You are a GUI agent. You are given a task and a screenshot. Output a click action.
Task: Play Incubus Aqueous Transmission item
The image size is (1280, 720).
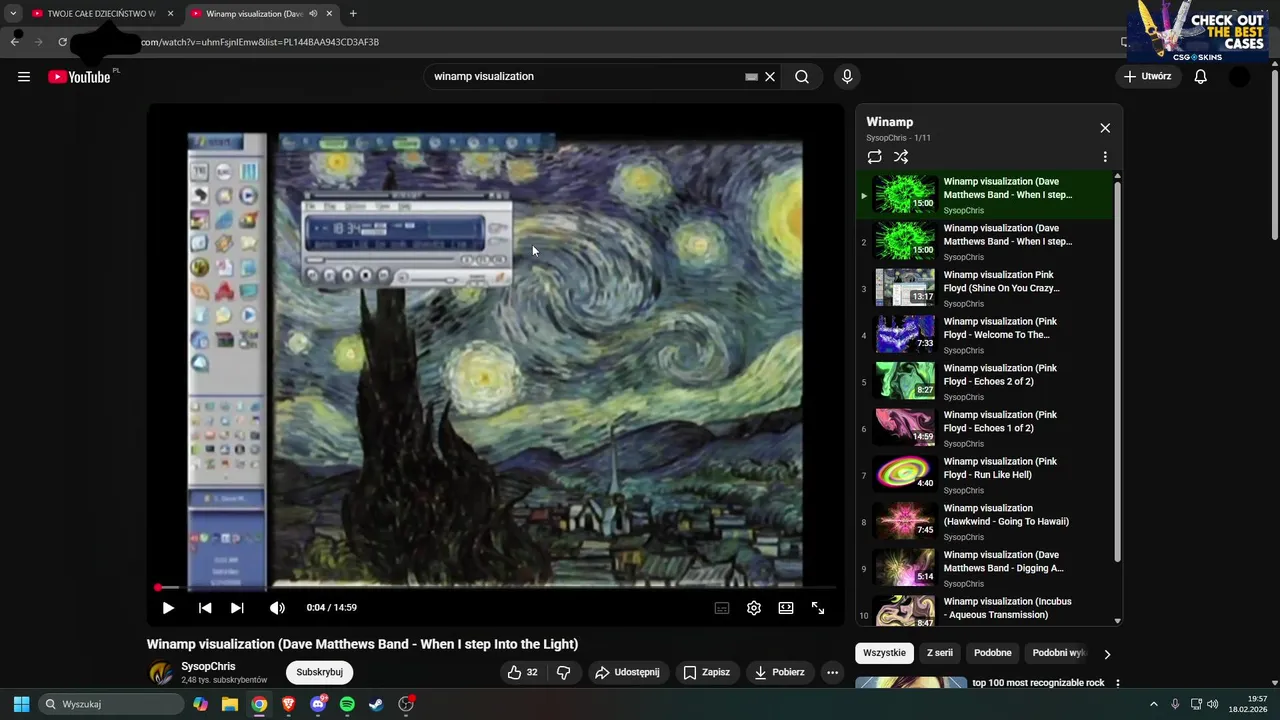click(x=985, y=611)
